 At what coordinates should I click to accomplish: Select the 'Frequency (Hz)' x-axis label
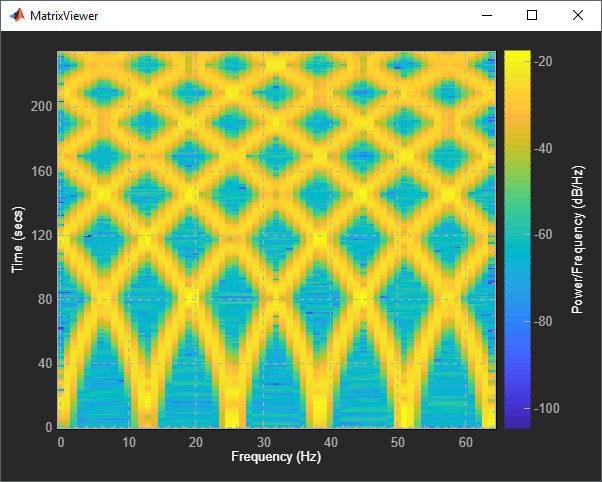[276, 457]
